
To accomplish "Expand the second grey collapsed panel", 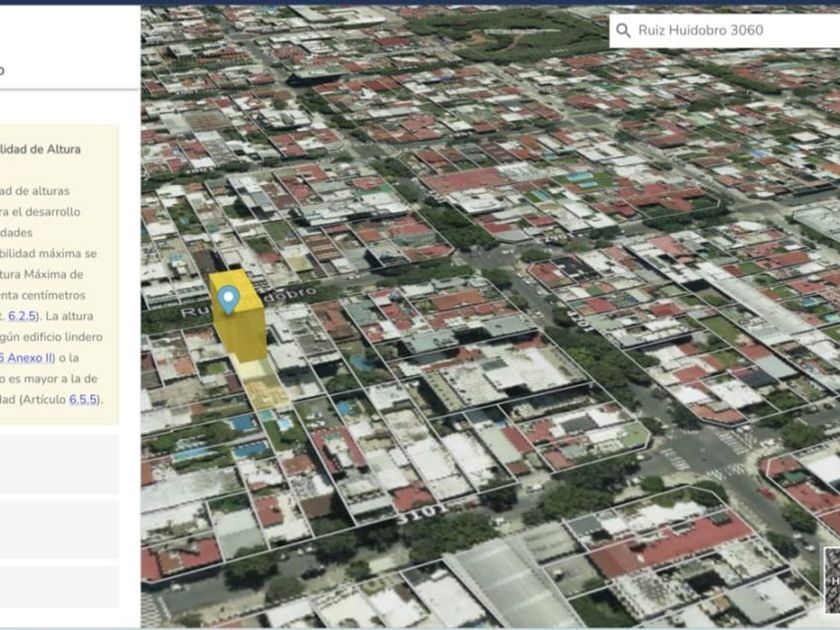I will tap(58, 528).
